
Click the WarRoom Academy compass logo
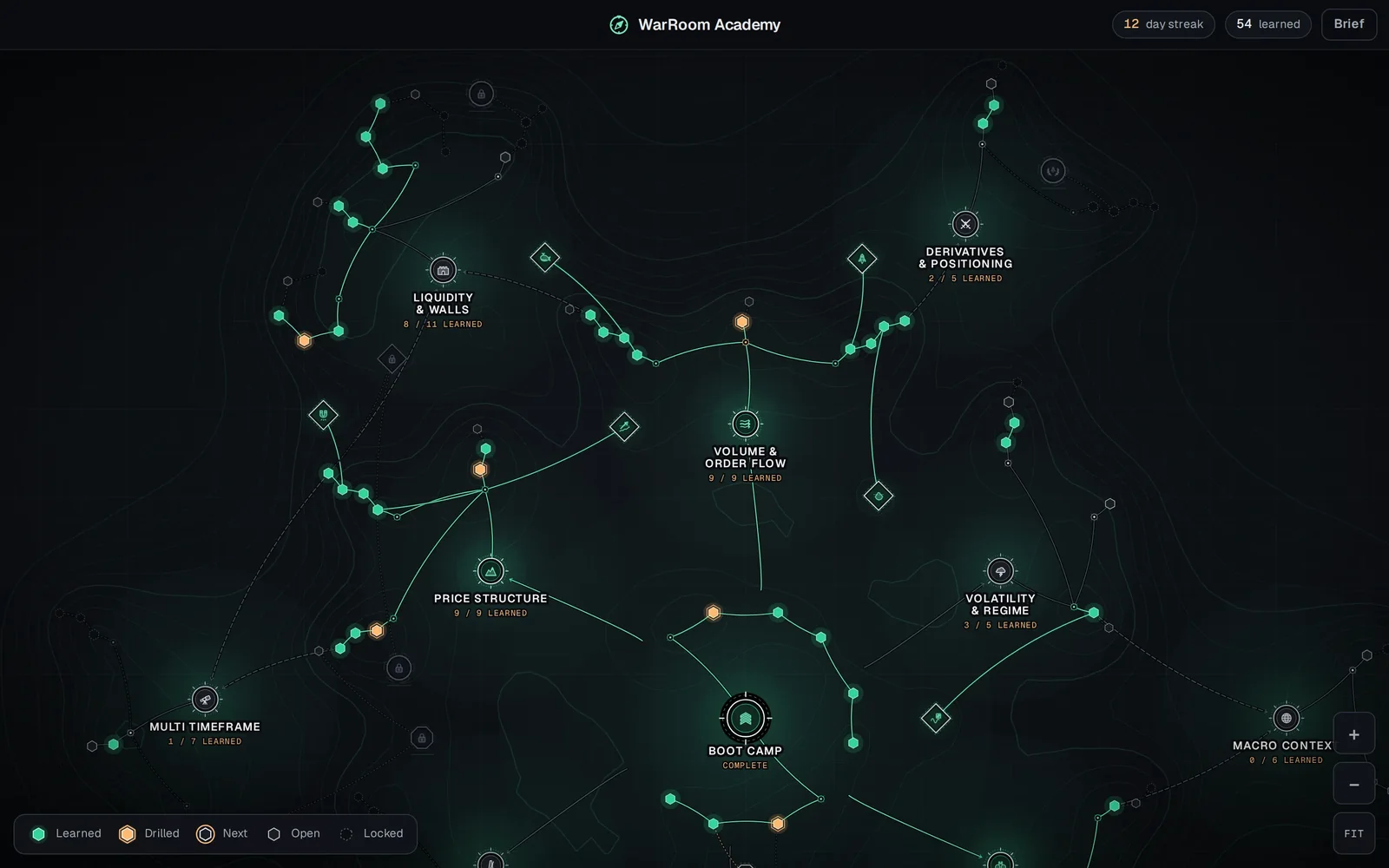619,24
